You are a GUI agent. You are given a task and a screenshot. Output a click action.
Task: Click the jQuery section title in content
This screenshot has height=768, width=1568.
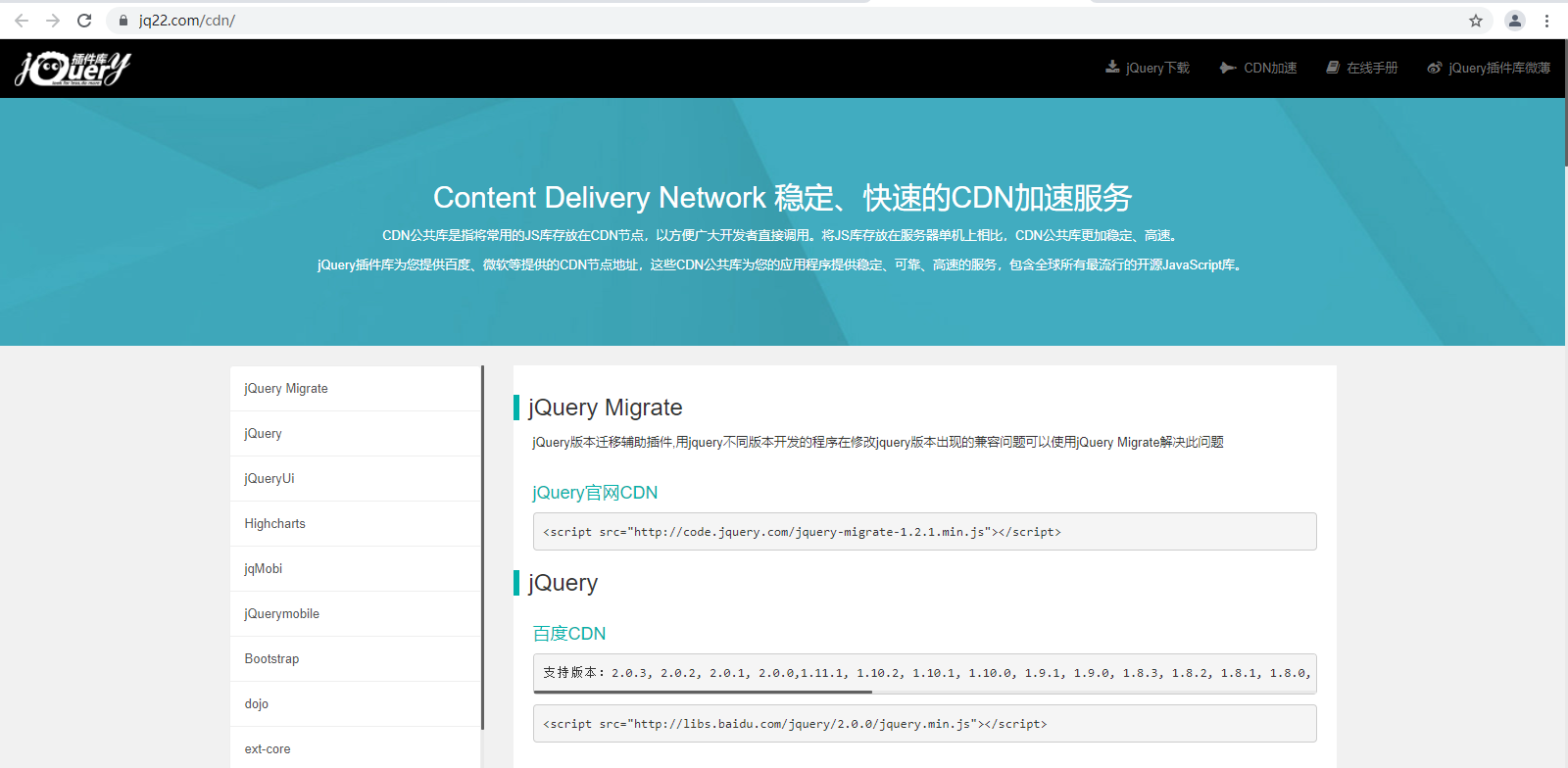[563, 583]
